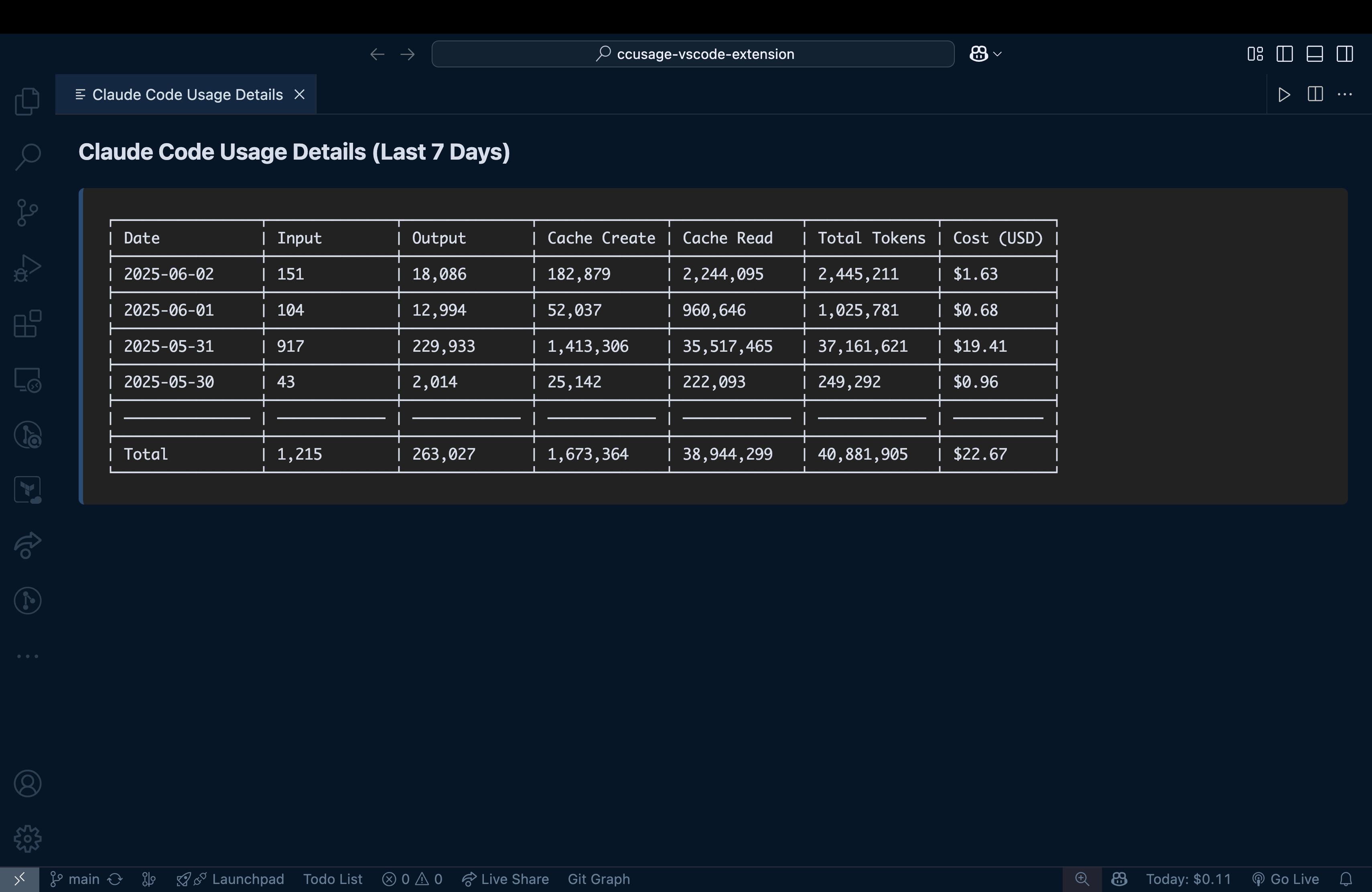Image resolution: width=1372 pixels, height=892 pixels.
Task: Open the Live Share activity bar icon
Action: click(27, 545)
